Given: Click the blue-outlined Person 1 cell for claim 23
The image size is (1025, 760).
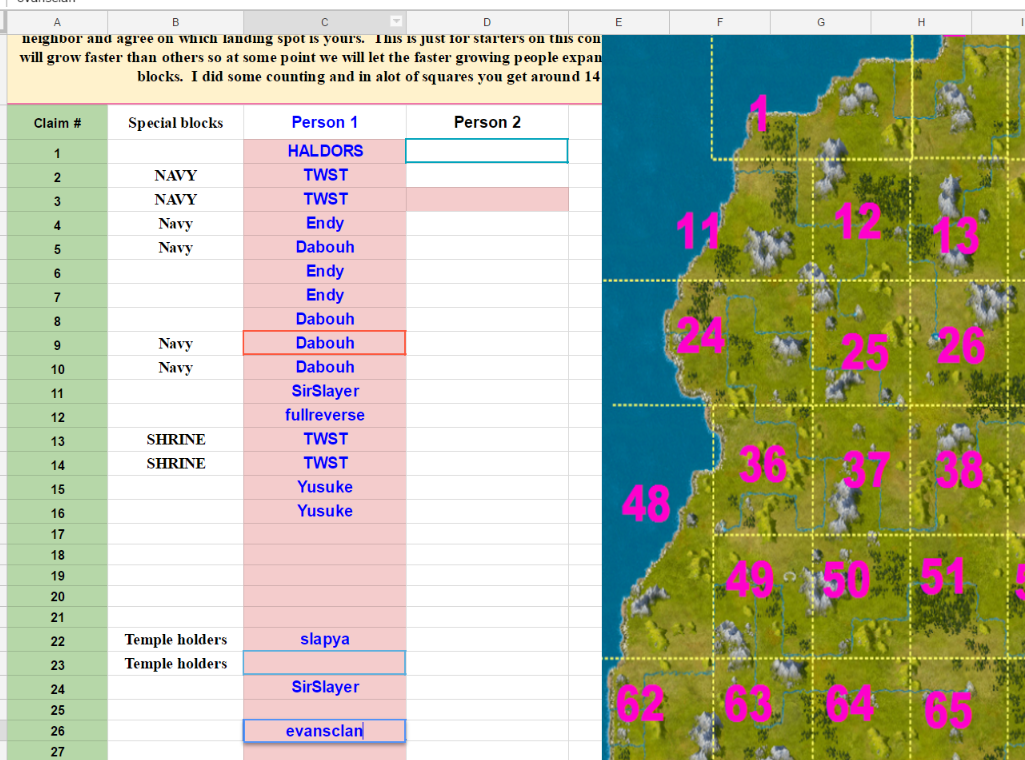Looking at the screenshot, I should point(324,663).
